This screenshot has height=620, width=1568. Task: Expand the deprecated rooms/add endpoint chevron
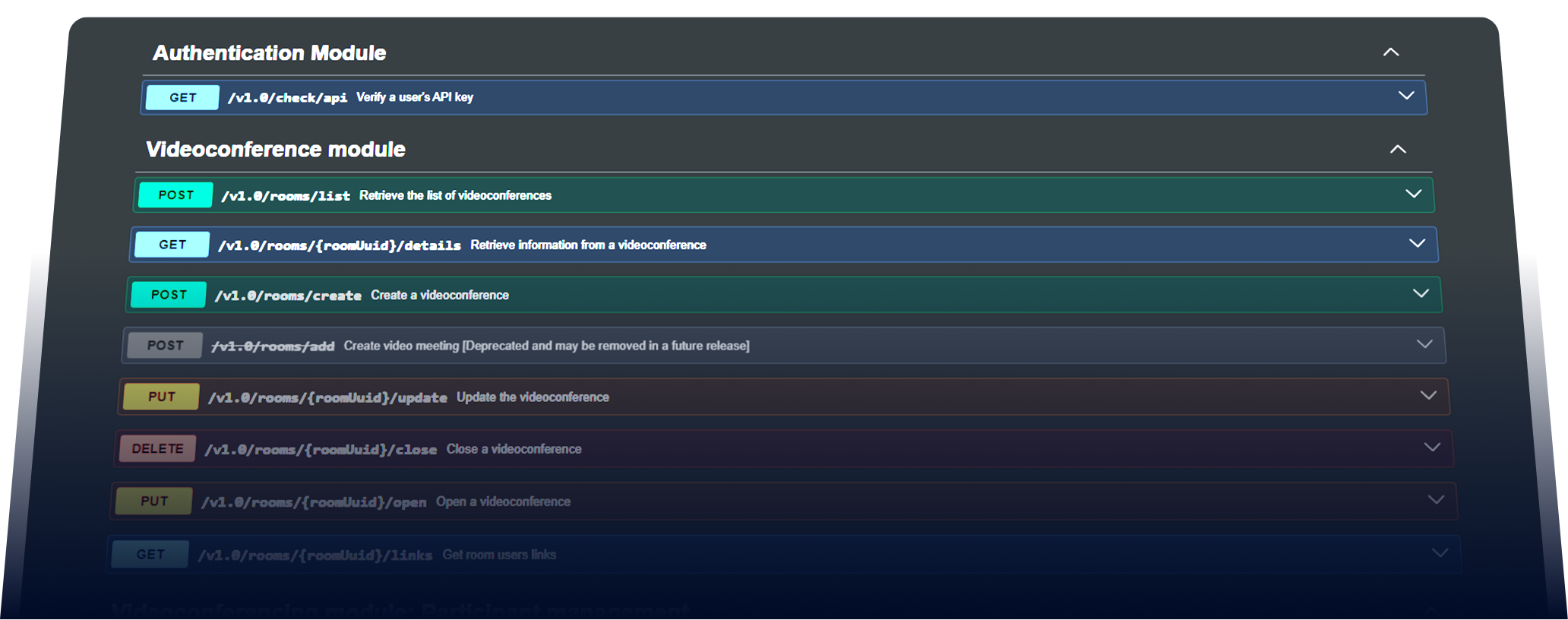1424,344
